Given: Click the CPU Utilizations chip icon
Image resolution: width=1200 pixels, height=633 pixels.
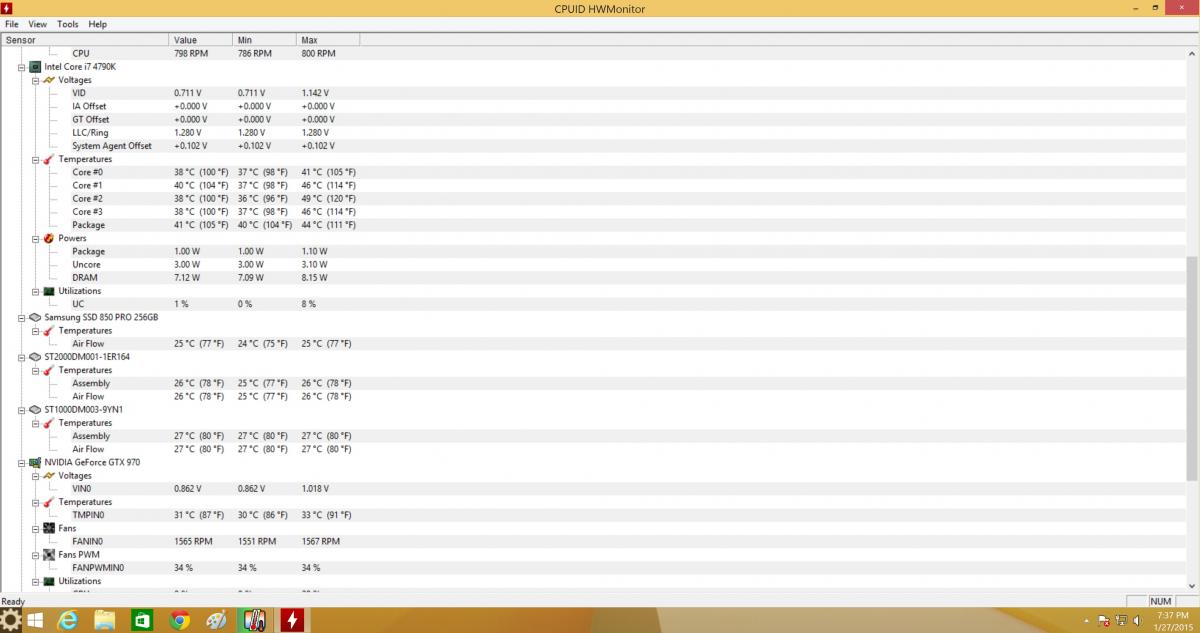Looking at the screenshot, I should pos(49,291).
